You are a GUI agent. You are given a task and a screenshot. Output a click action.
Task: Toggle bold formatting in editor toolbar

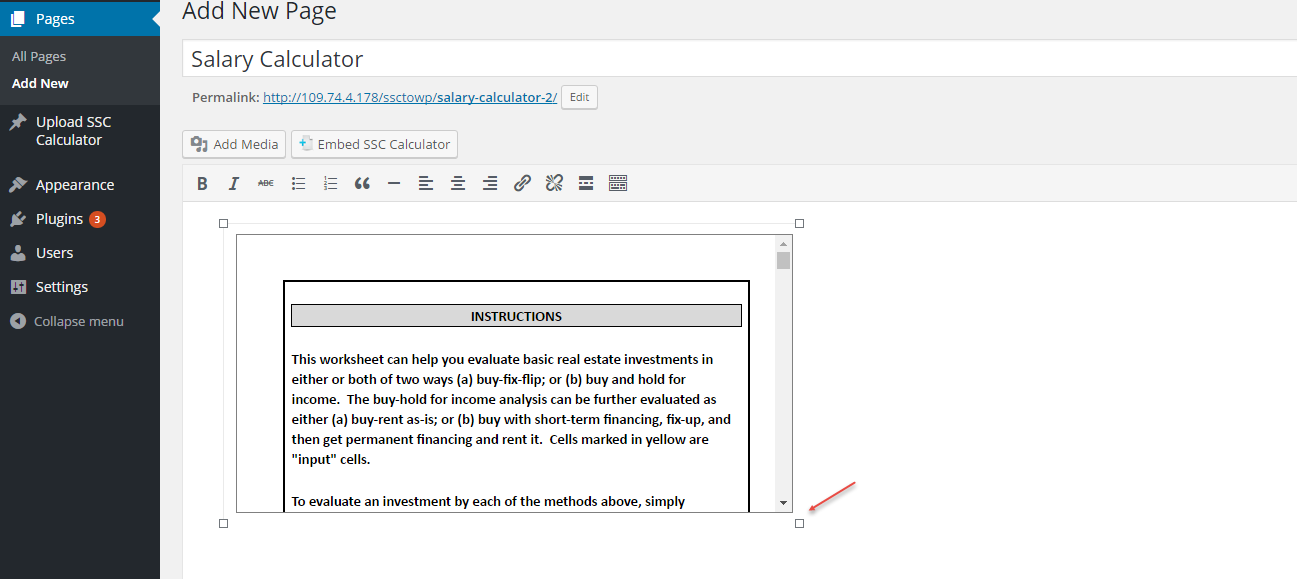202,183
